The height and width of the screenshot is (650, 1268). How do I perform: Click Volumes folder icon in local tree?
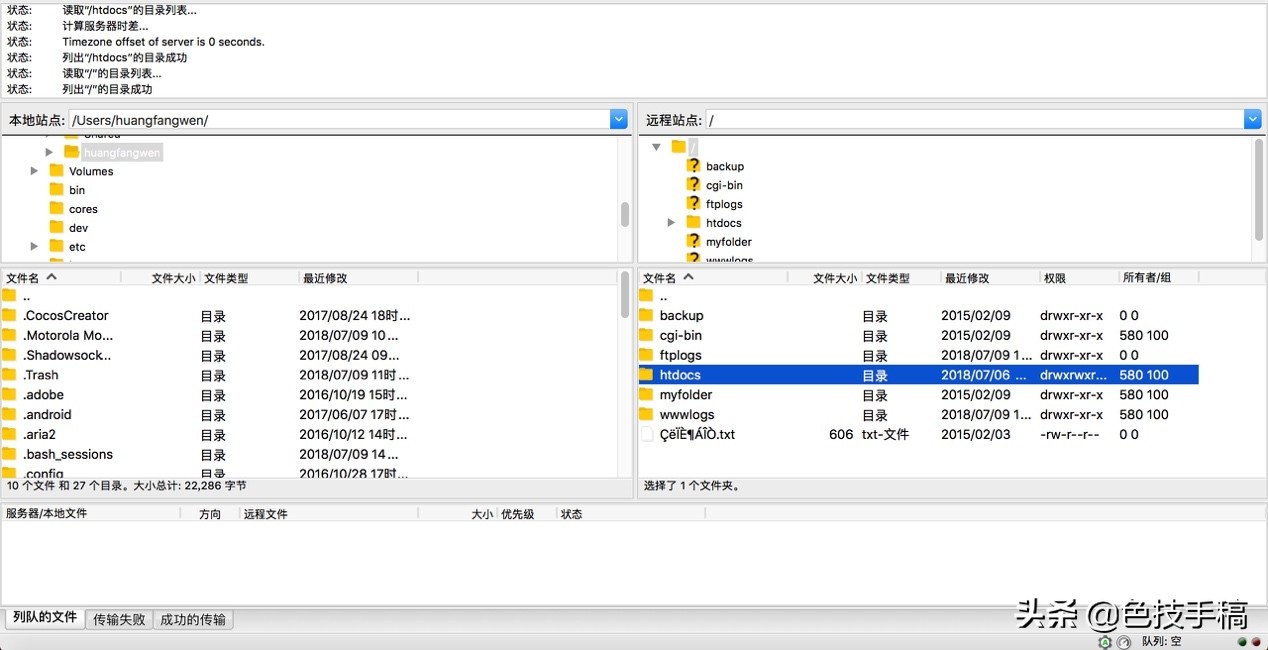pos(56,171)
